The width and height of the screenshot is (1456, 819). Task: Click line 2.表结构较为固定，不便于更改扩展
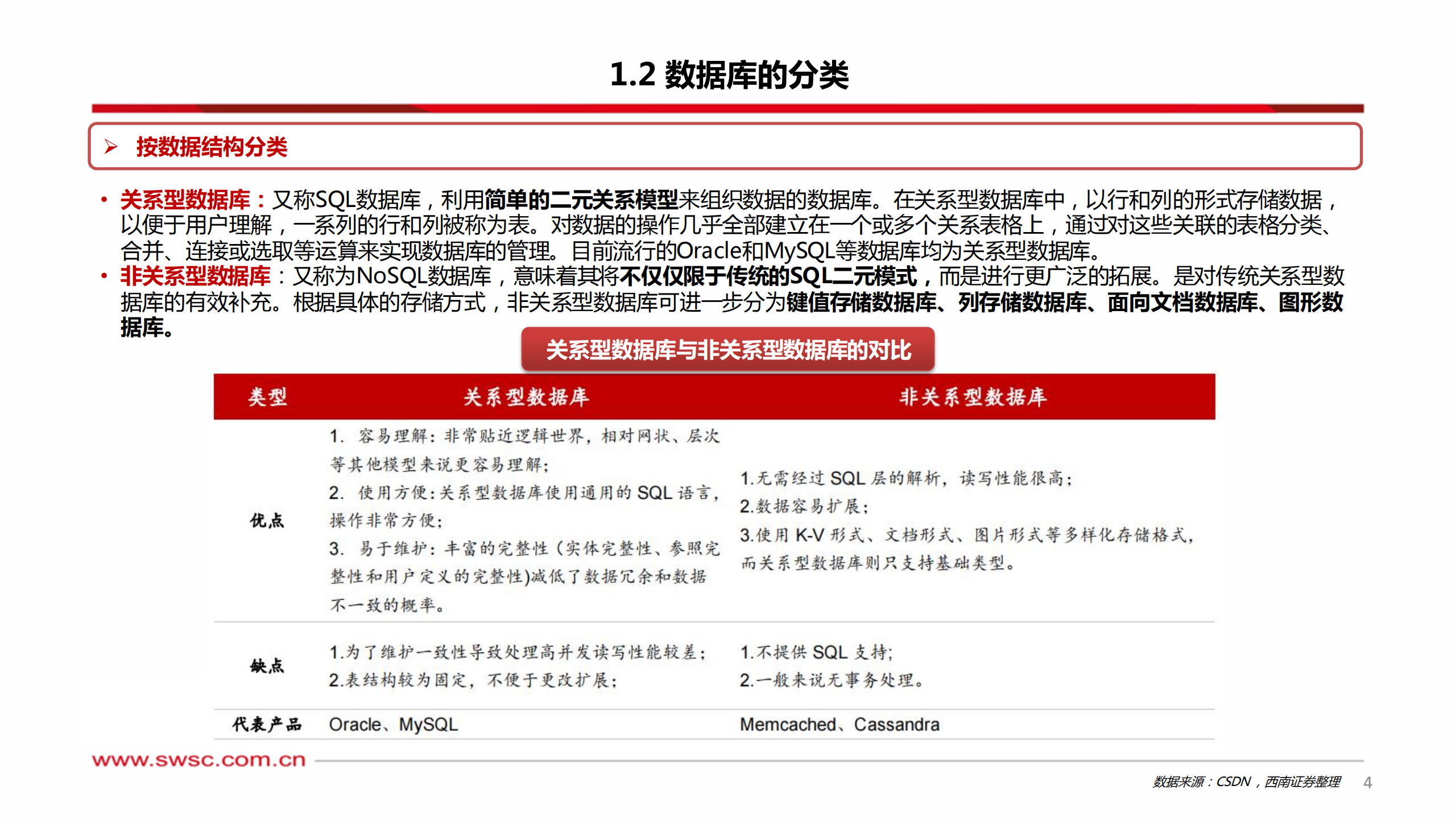point(473,680)
